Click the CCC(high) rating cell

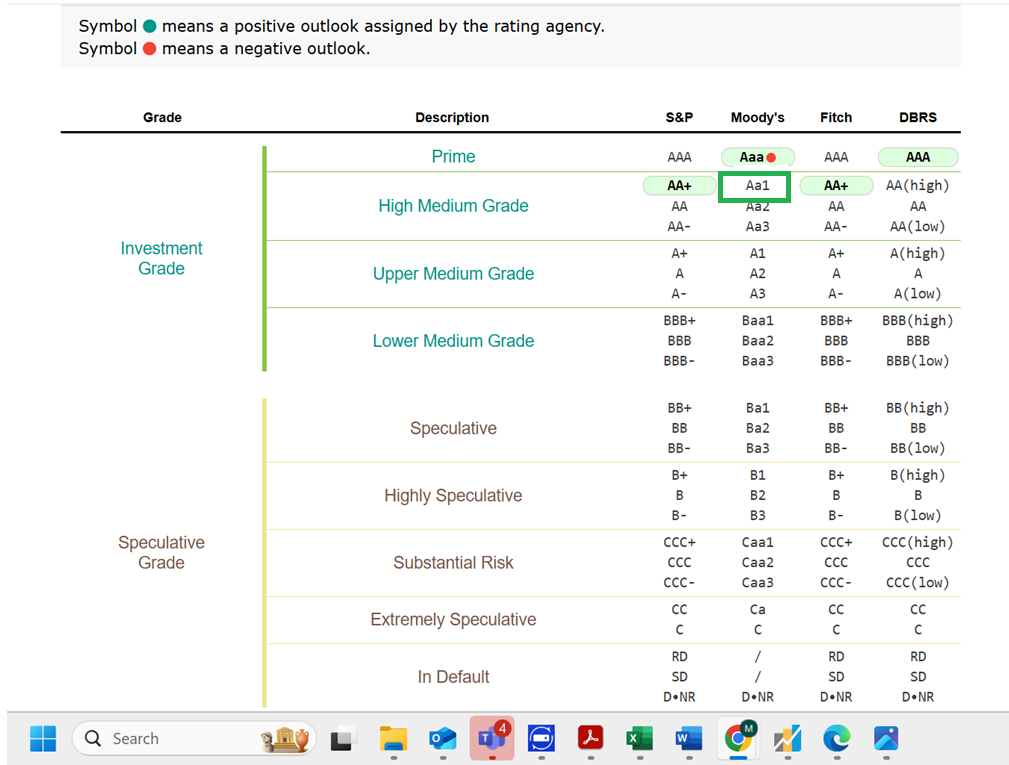pos(918,542)
